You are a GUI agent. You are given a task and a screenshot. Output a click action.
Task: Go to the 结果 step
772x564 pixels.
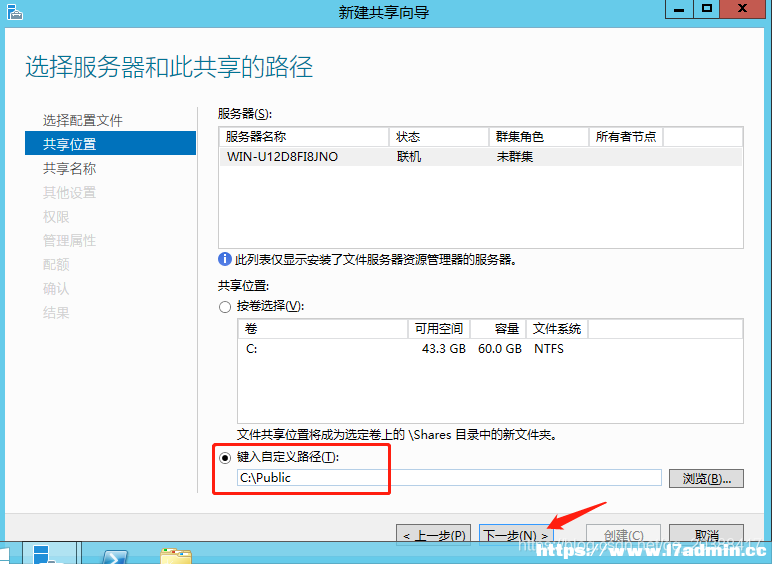point(56,313)
